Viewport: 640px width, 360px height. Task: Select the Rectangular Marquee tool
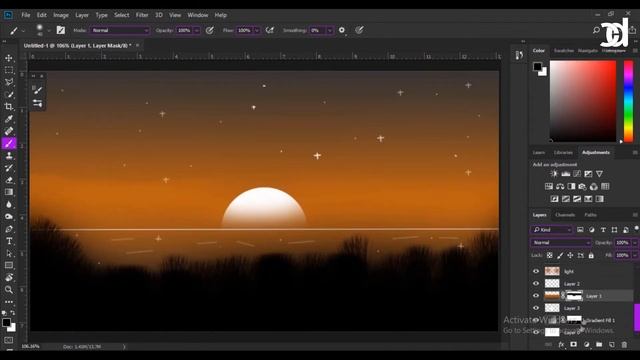tap(9, 70)
